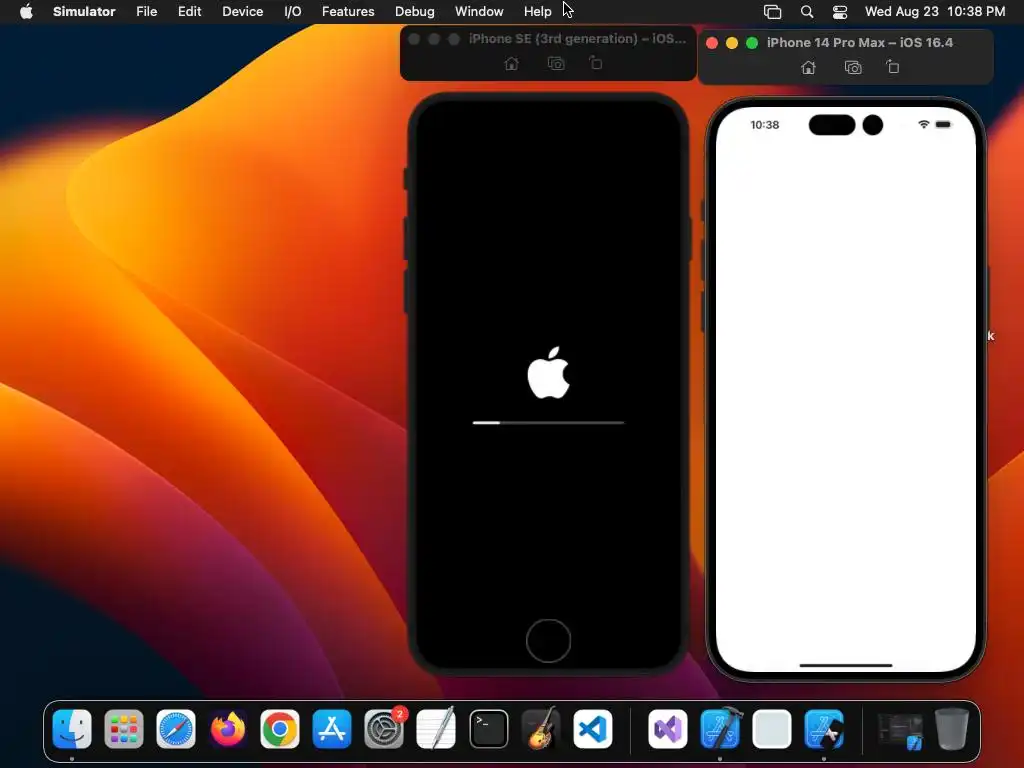
Task: Open the I/O menu
Action: point(293,11)
